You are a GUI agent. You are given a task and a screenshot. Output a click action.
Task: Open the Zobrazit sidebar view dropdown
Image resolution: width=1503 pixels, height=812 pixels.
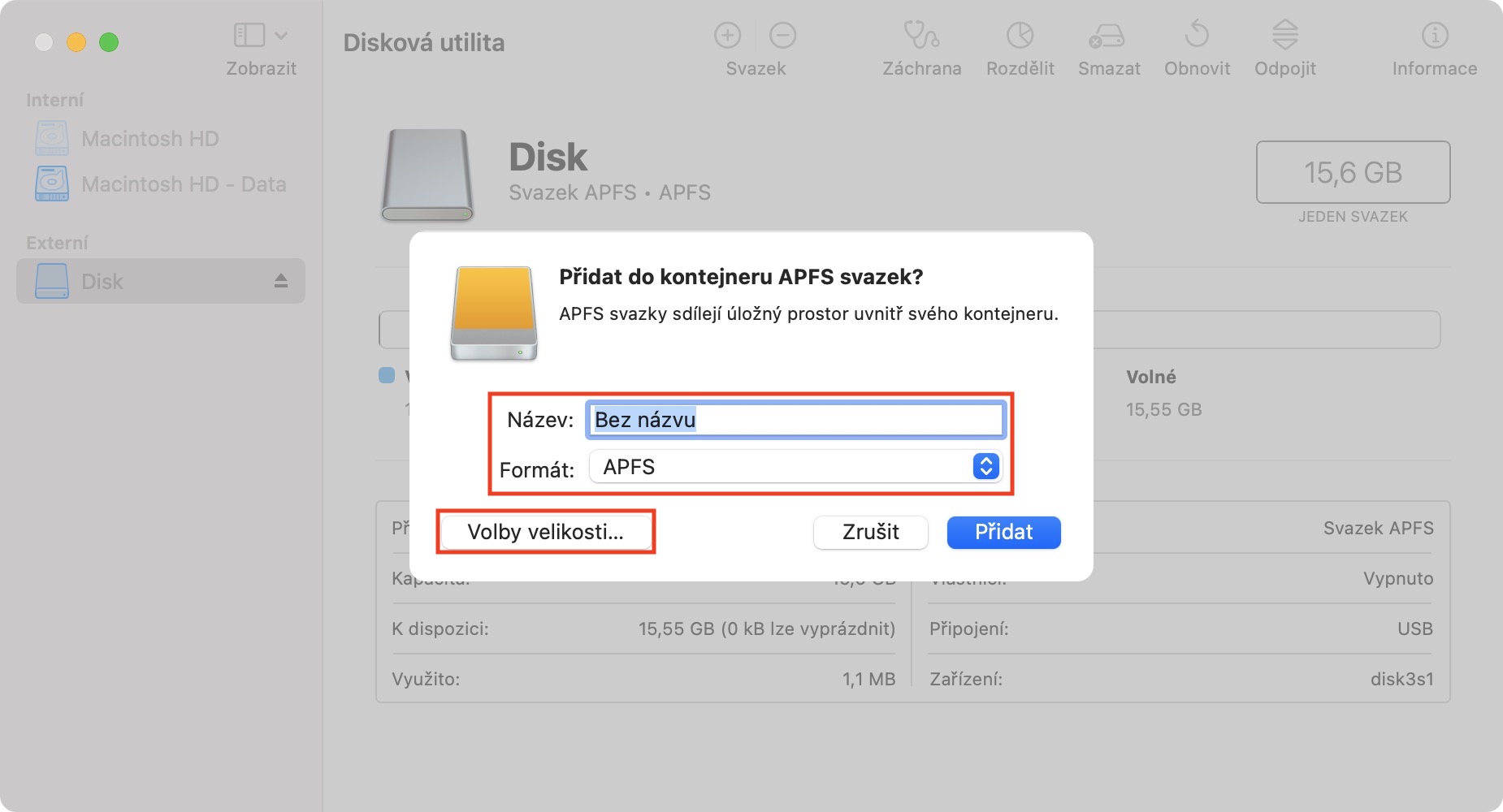(261, 36)
